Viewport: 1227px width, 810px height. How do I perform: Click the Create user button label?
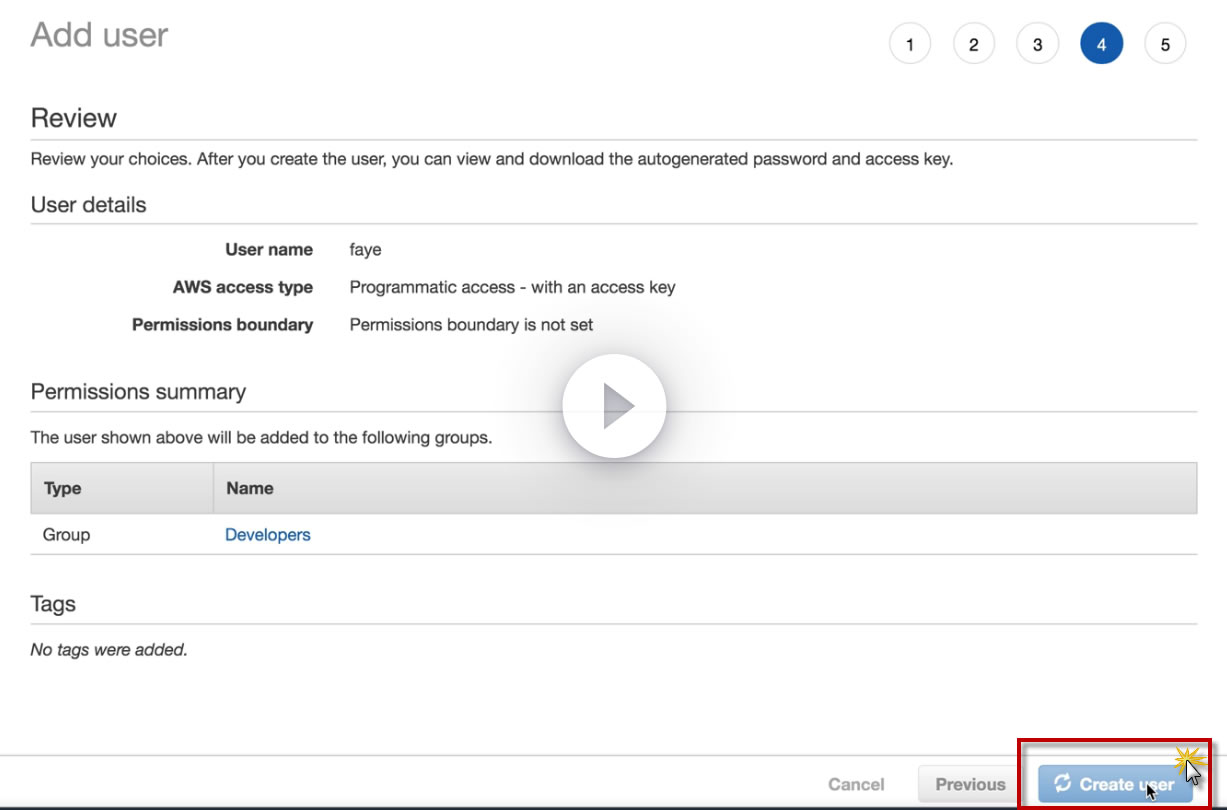tap(1126, 784)
